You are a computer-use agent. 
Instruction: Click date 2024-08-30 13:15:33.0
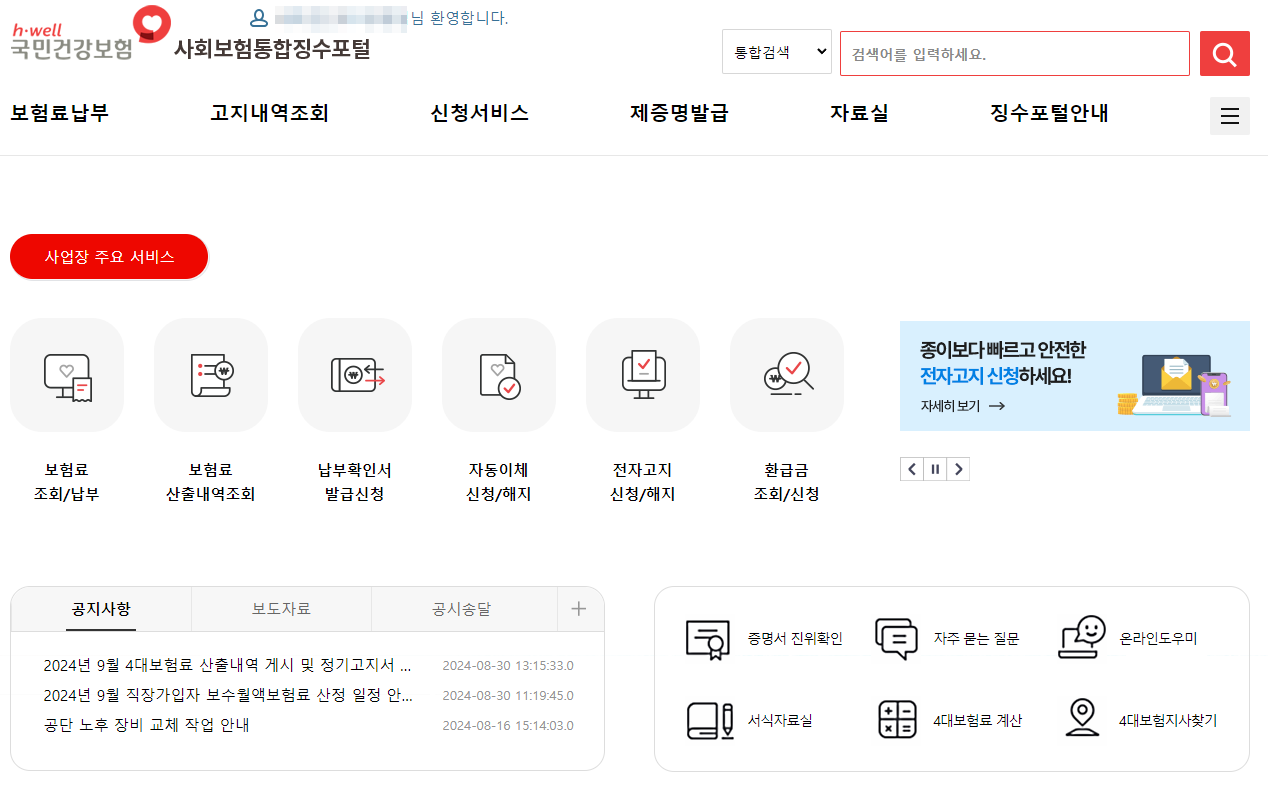pyautogui.click(x=508, y=666)
